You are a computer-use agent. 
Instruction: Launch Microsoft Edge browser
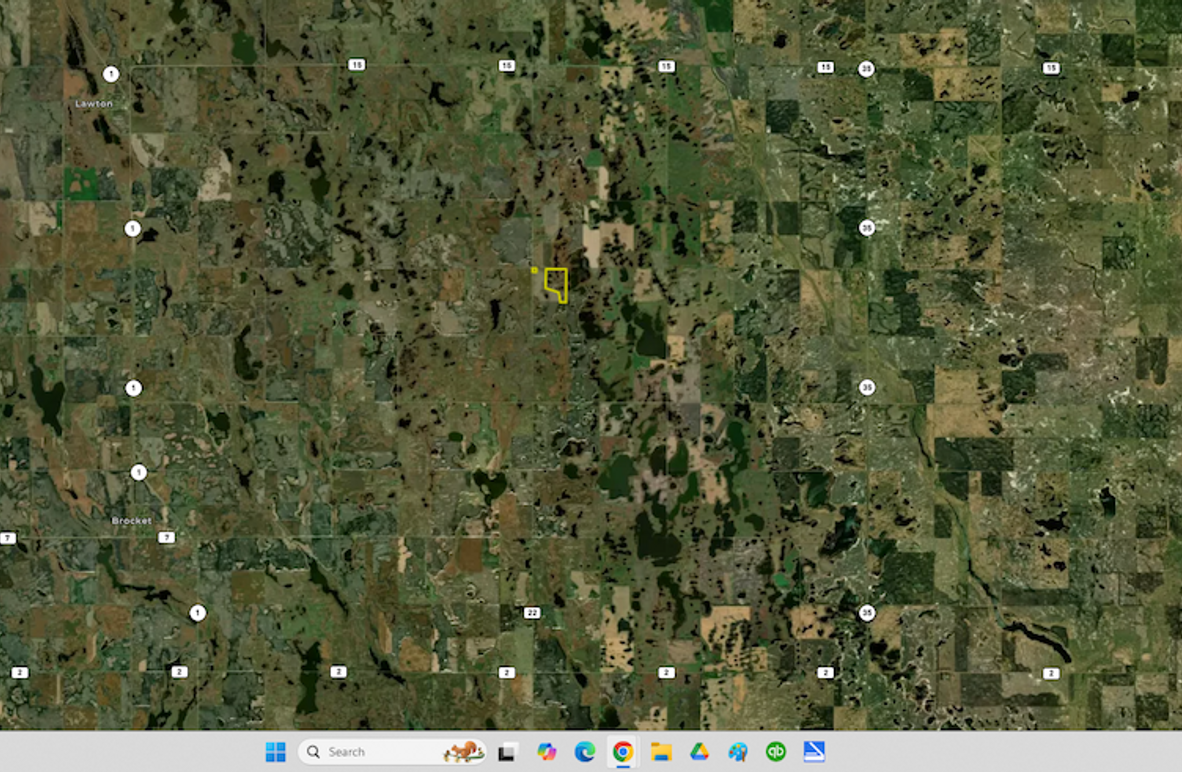[586, 751]
